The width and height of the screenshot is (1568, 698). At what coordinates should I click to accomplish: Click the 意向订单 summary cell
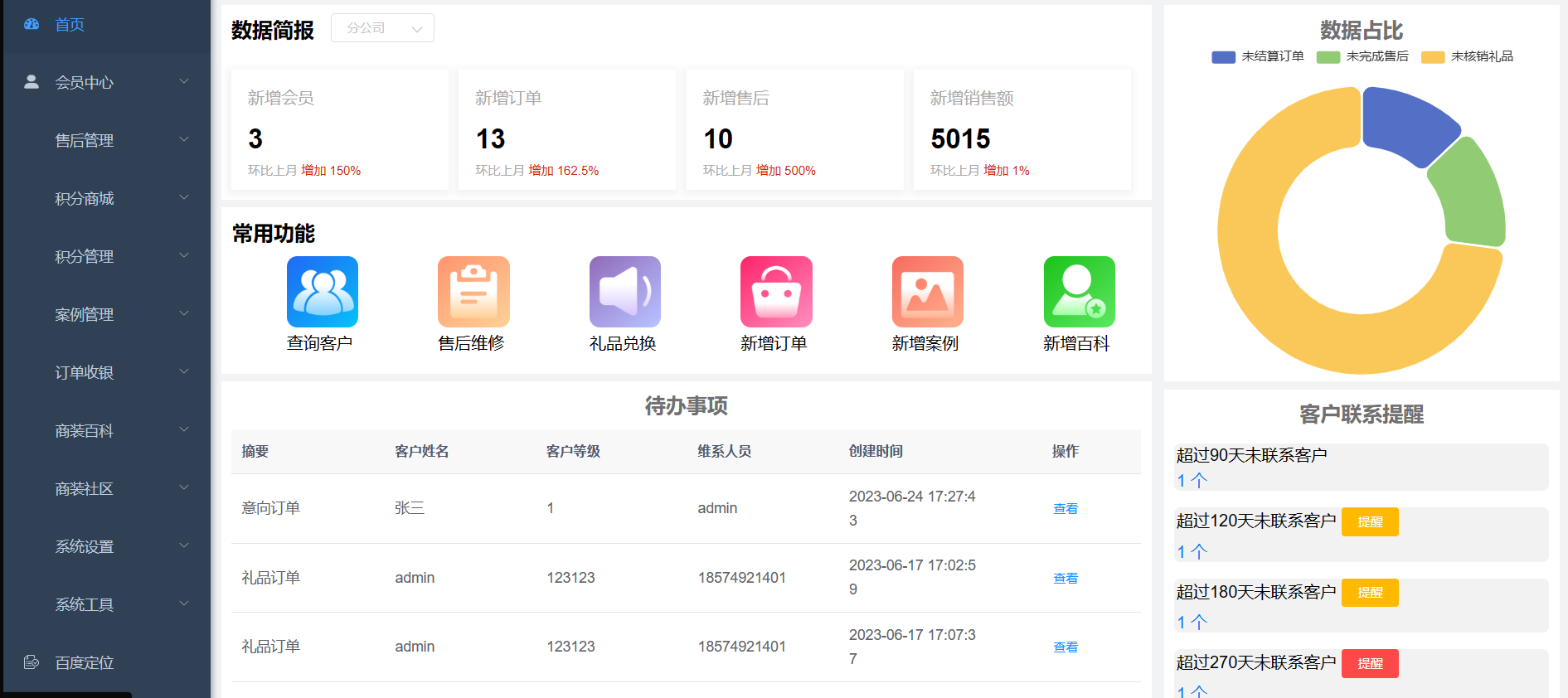pyautogui.click(x=270, y=508)
